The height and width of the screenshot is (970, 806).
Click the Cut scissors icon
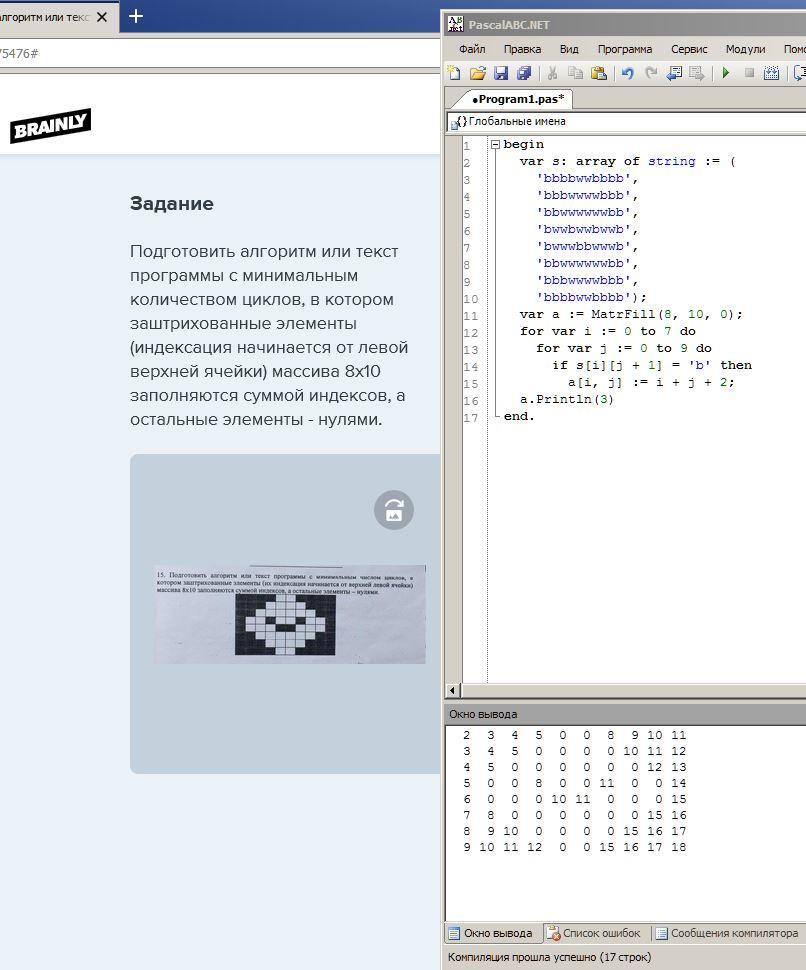click(552, 73)
